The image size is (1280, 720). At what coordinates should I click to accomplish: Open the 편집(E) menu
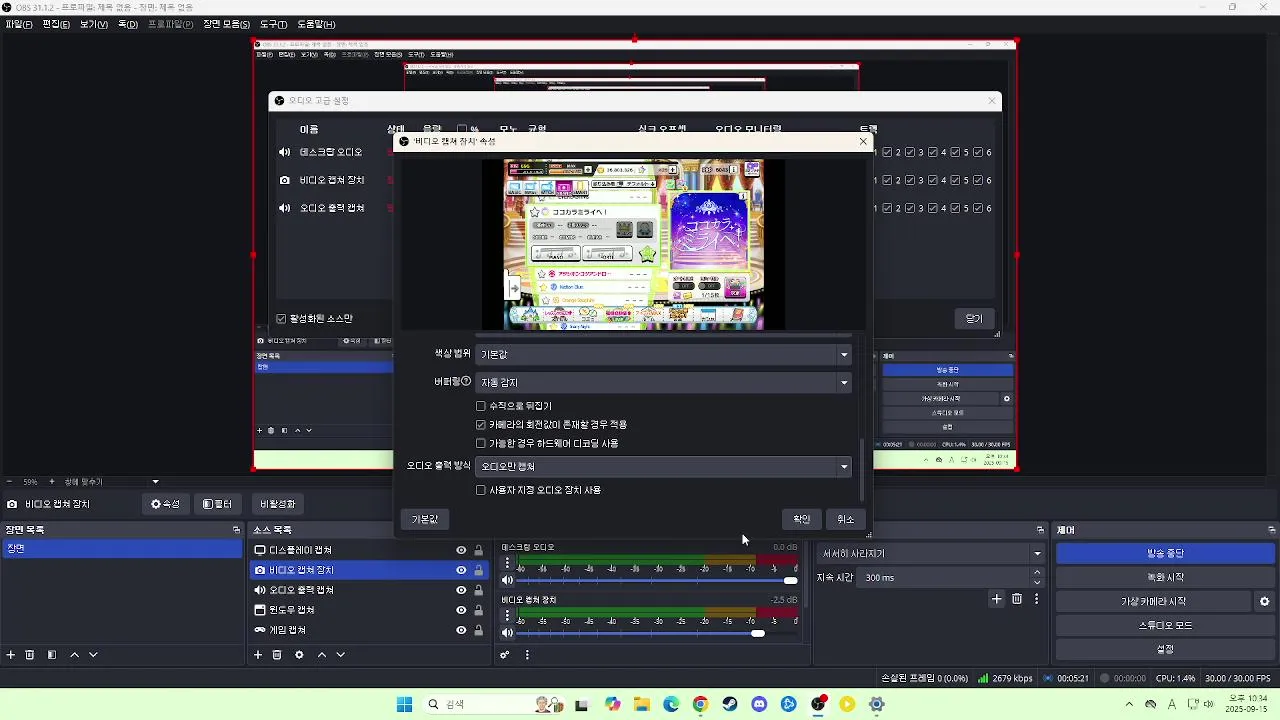click(56, 24)
